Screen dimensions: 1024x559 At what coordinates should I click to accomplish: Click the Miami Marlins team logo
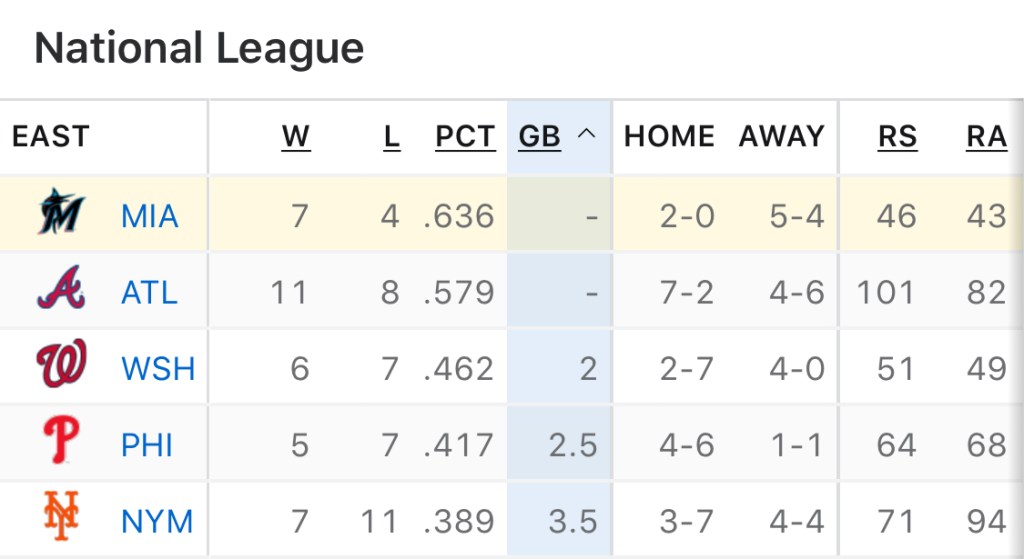coord(62,214)
